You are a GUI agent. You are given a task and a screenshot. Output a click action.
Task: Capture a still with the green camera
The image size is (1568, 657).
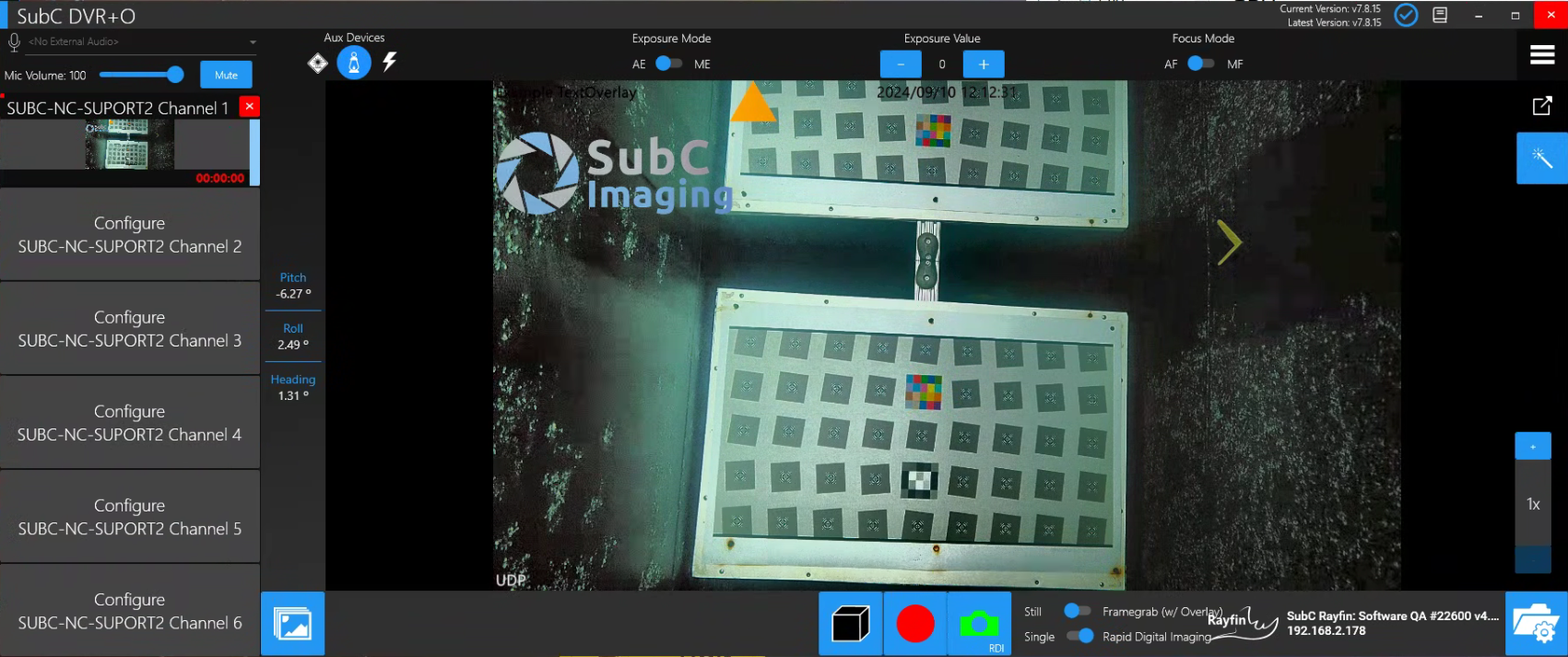point(979,624)
